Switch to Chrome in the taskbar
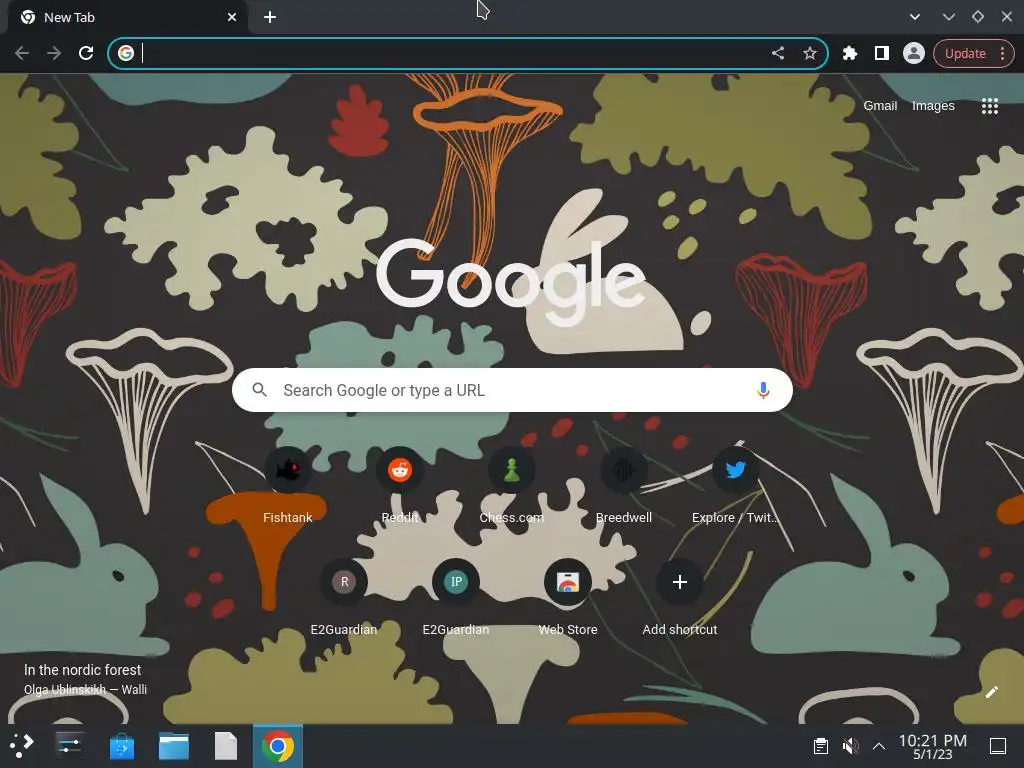The height and width of the screenshot is (768, 1024). pyautogui.click(x=278, y=746)
